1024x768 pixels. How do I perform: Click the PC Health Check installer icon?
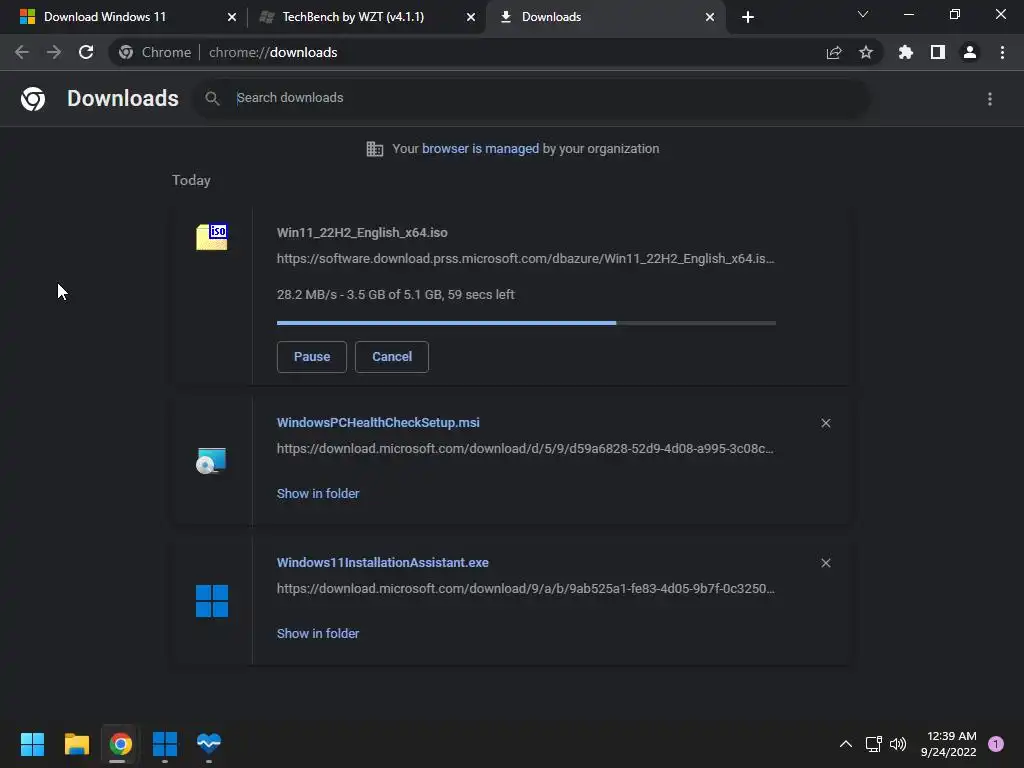click(x=212, y=461)
